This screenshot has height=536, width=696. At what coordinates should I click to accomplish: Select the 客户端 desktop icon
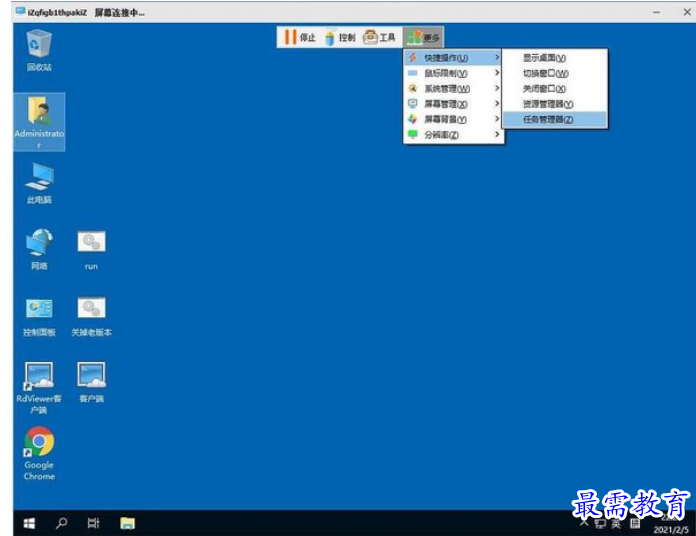coord(91,382)
